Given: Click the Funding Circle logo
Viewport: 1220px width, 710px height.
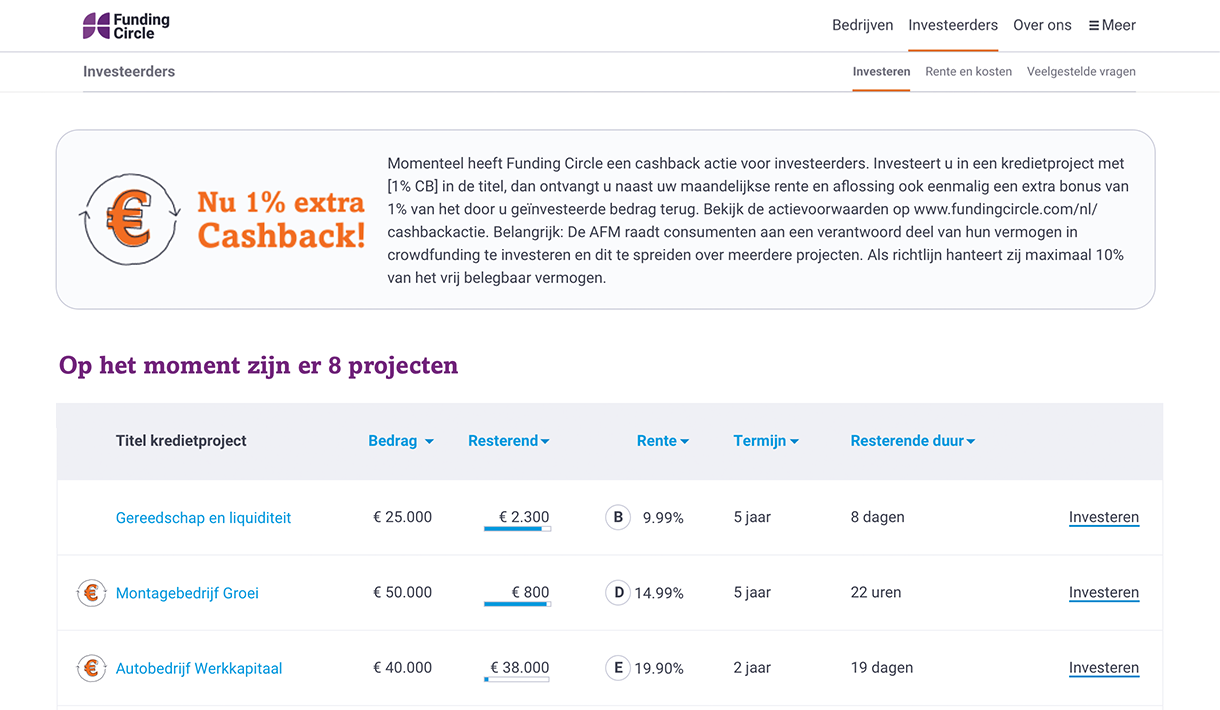Looking at the screenshot, I should coord(126,26).
